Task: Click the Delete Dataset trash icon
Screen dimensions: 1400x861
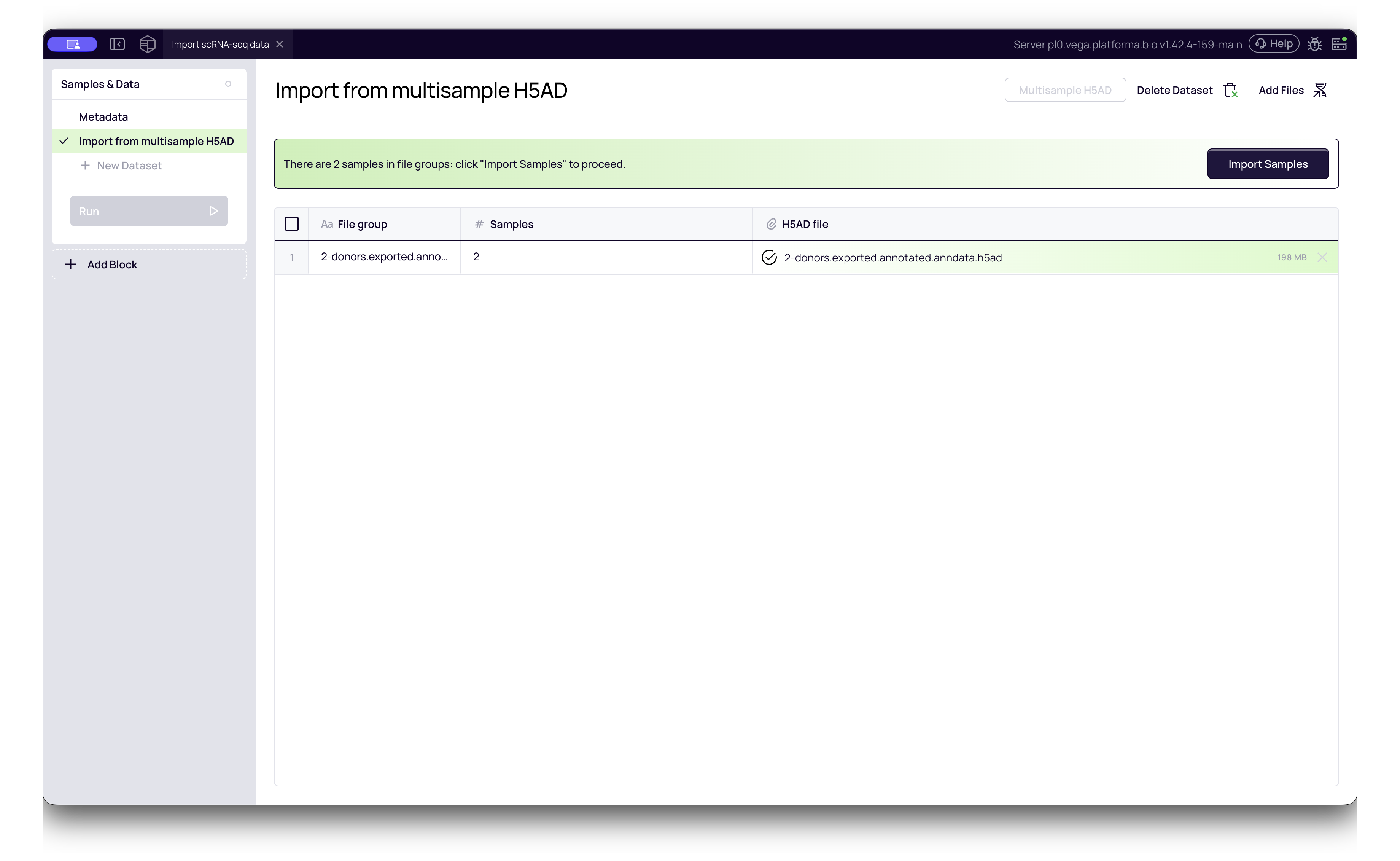Action: (1230, 90)
